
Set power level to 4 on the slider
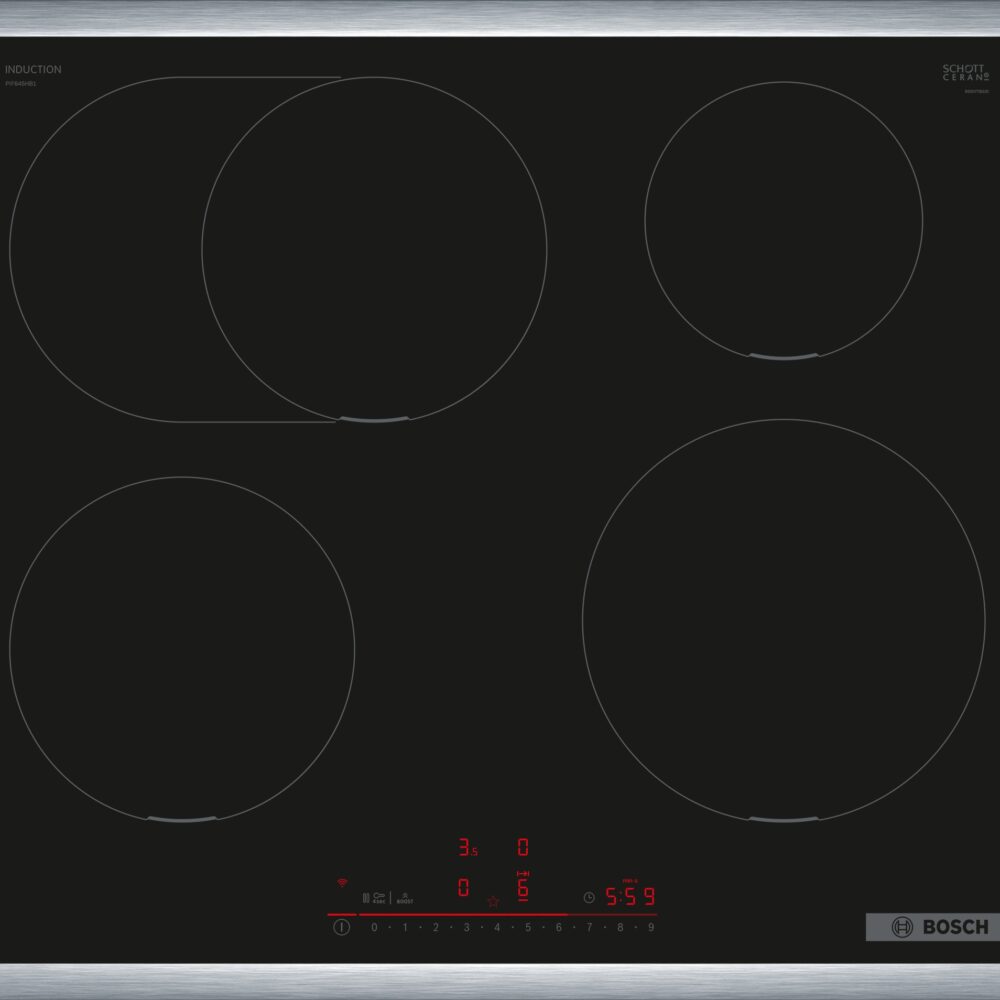click(497, 927)
